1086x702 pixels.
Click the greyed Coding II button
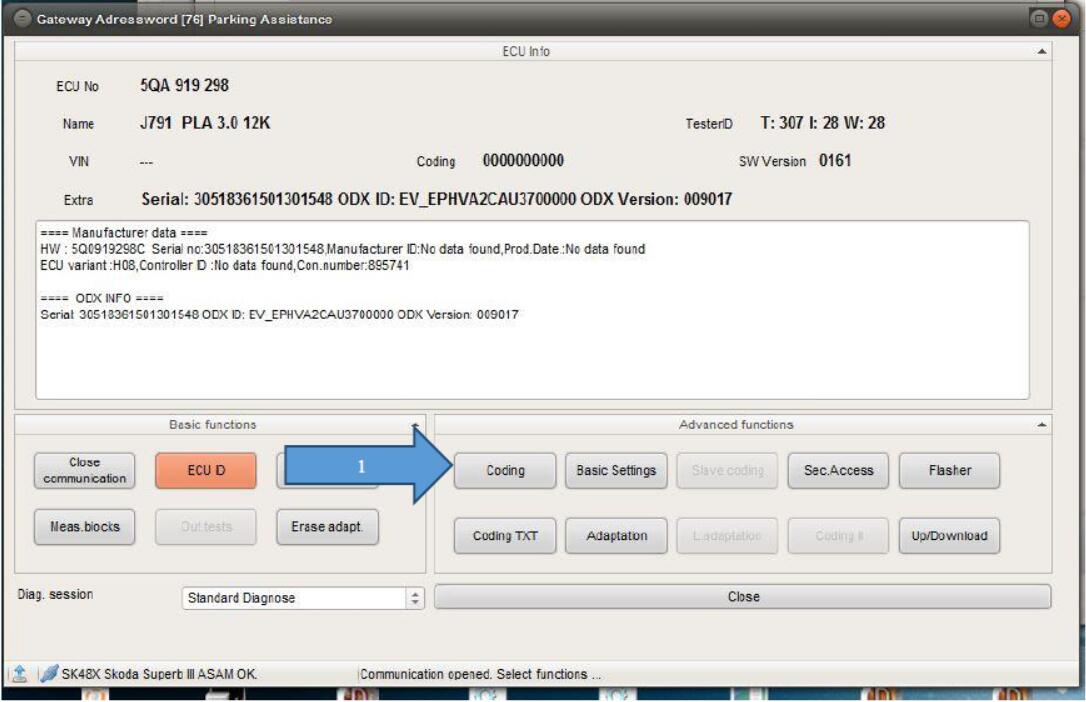838,536
